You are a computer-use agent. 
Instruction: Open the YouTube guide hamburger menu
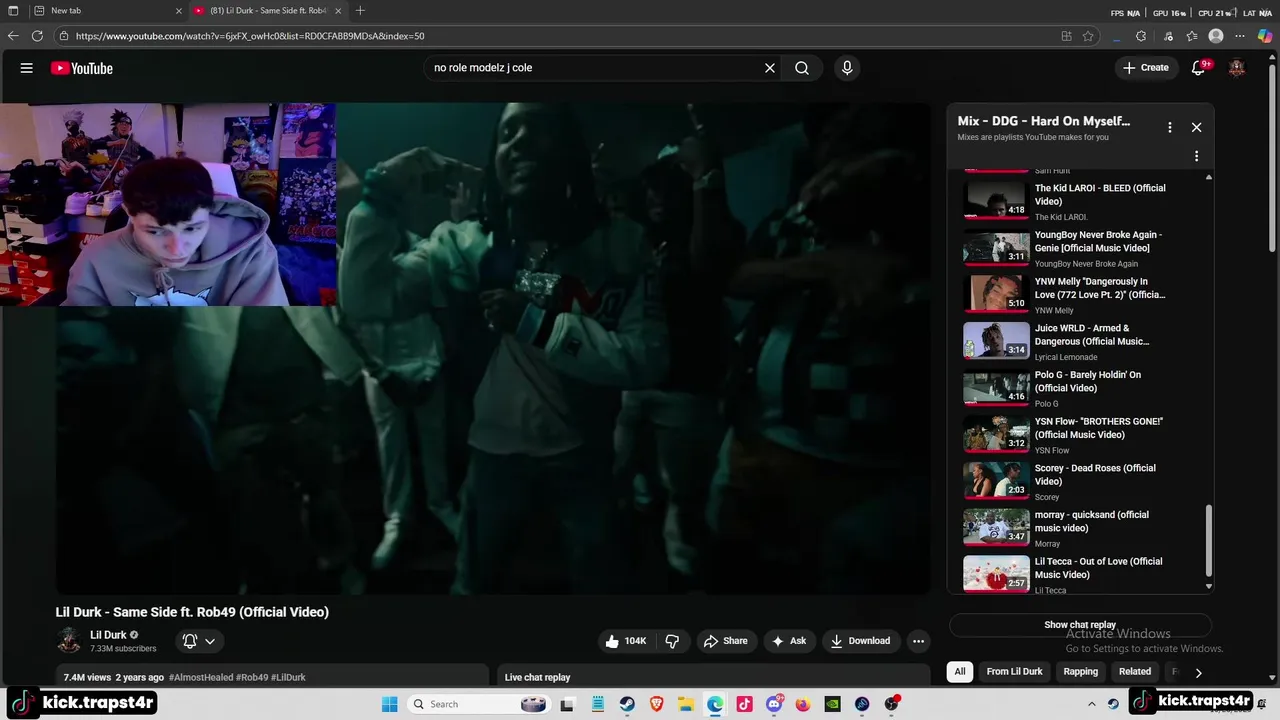point(27,68)
